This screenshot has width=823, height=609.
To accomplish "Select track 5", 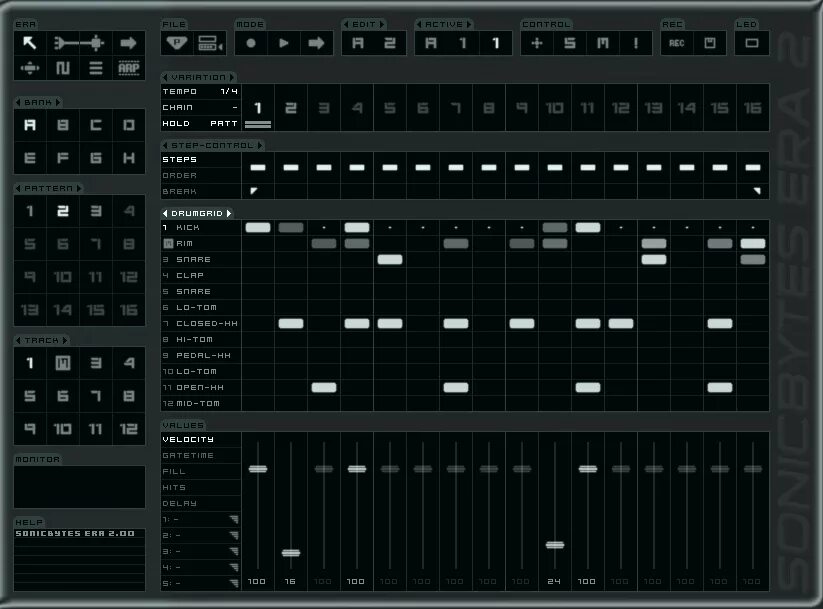I will [x=30, y=396].
